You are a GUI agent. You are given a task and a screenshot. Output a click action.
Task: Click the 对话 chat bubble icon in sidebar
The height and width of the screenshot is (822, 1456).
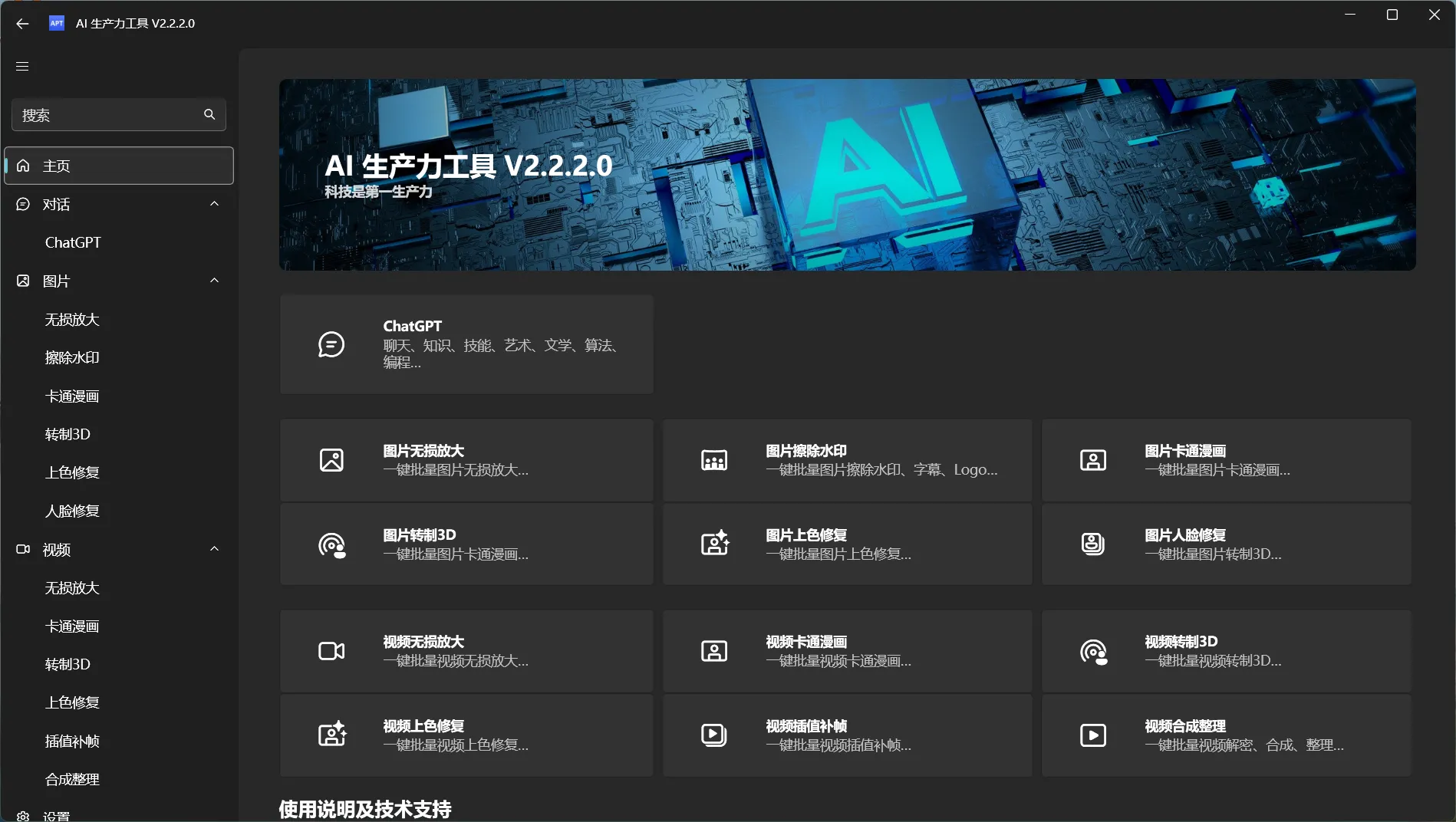click(x=23, y=204)
